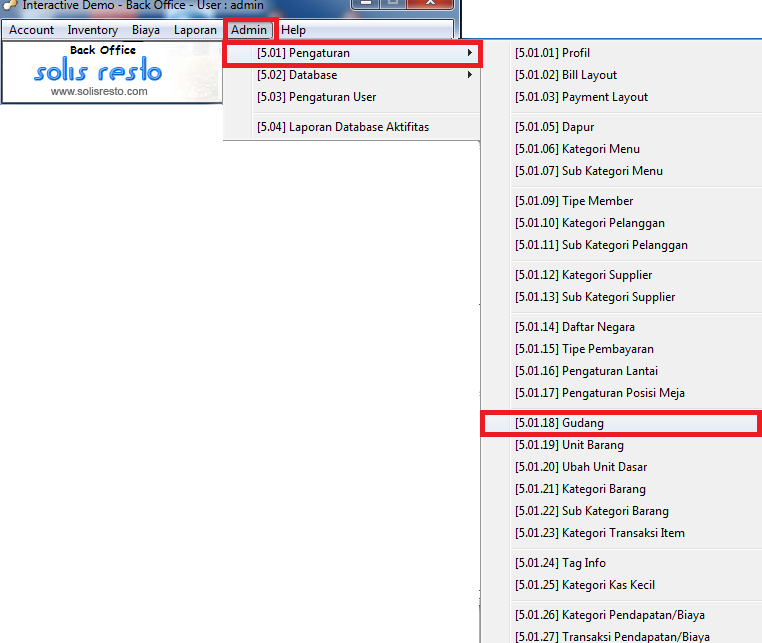Open the Account menu

[x=32, y=30]
